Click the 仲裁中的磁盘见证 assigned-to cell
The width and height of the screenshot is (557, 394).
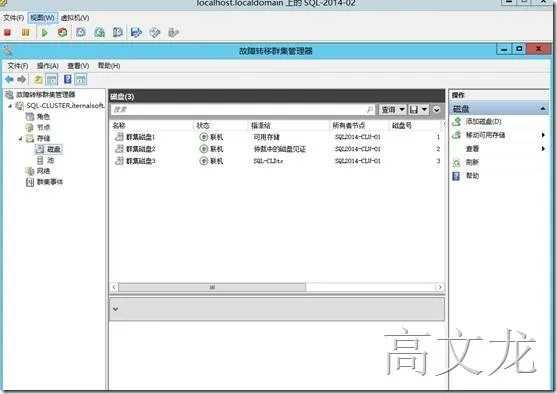pos(280,149)
